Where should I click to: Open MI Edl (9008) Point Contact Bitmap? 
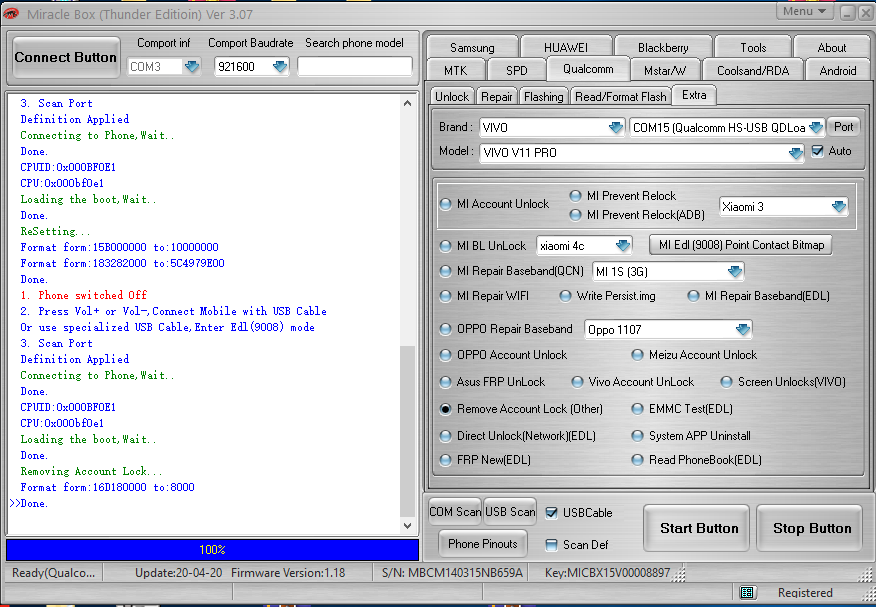(x=741, y=245)
